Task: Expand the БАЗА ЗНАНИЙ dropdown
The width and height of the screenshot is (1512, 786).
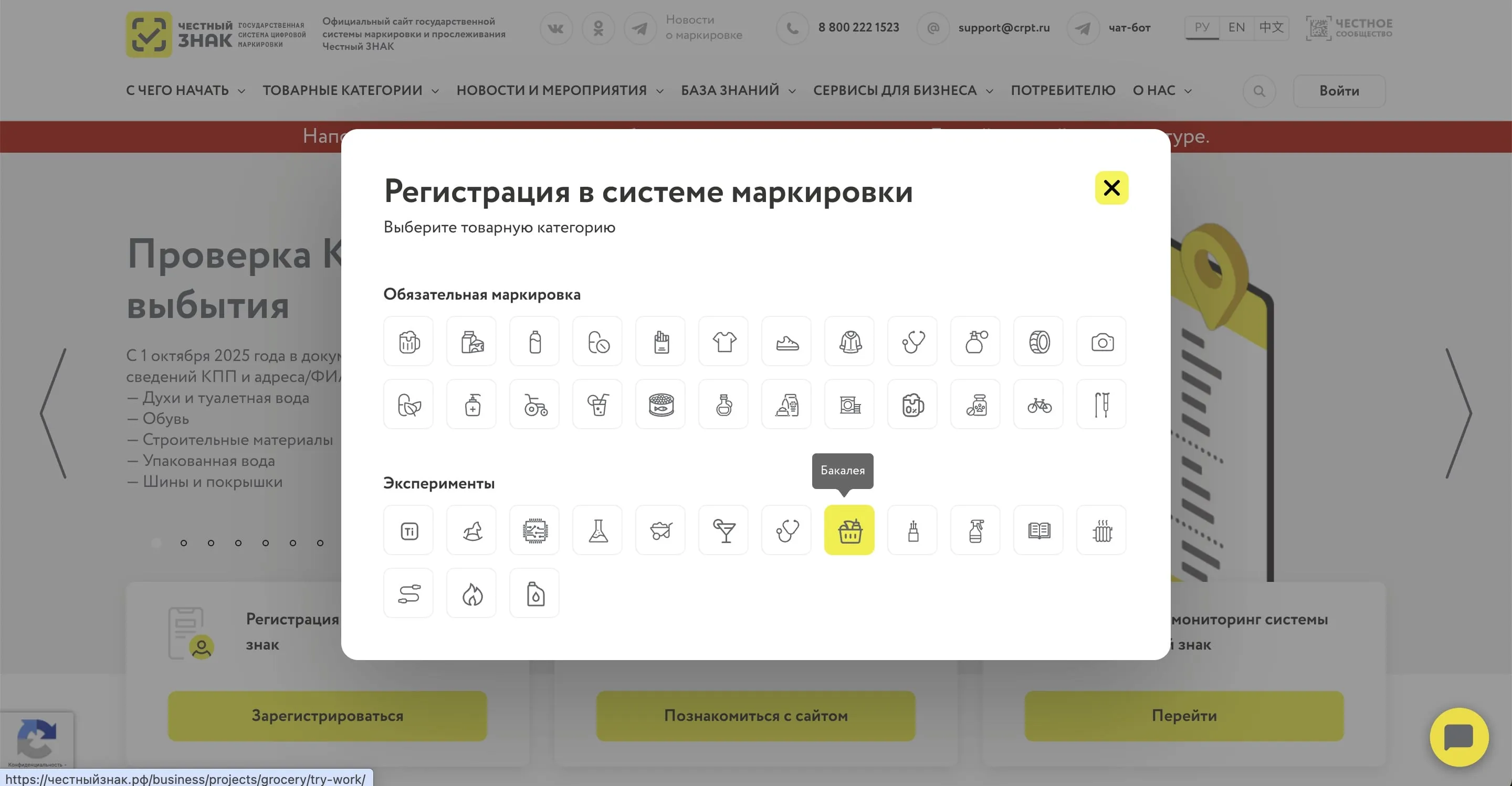Action: [738, 90]
